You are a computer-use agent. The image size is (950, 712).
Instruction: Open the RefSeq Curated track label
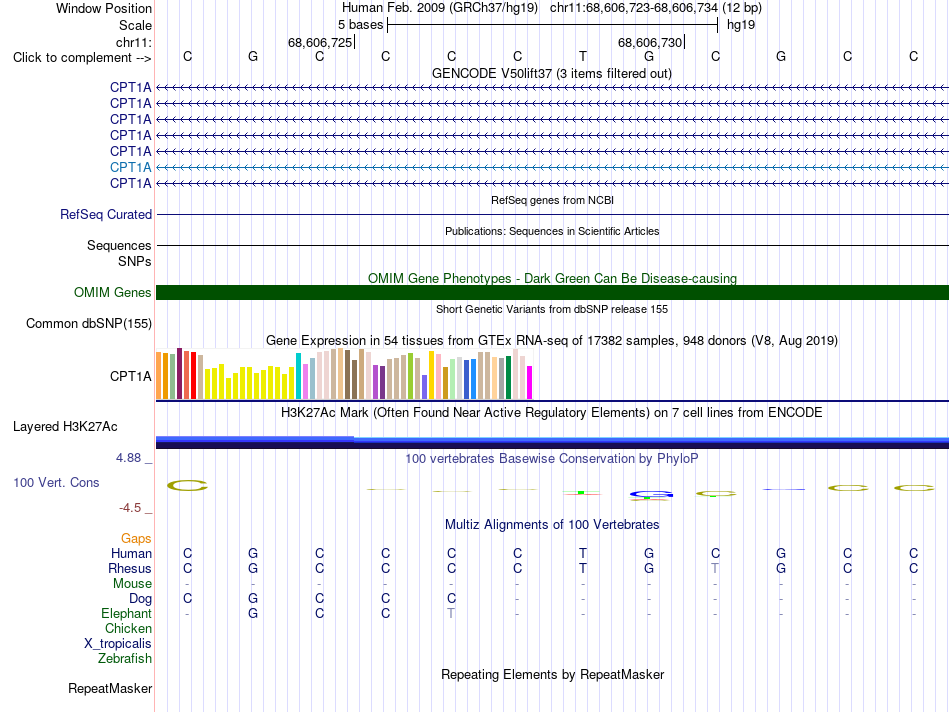point(106,215)
